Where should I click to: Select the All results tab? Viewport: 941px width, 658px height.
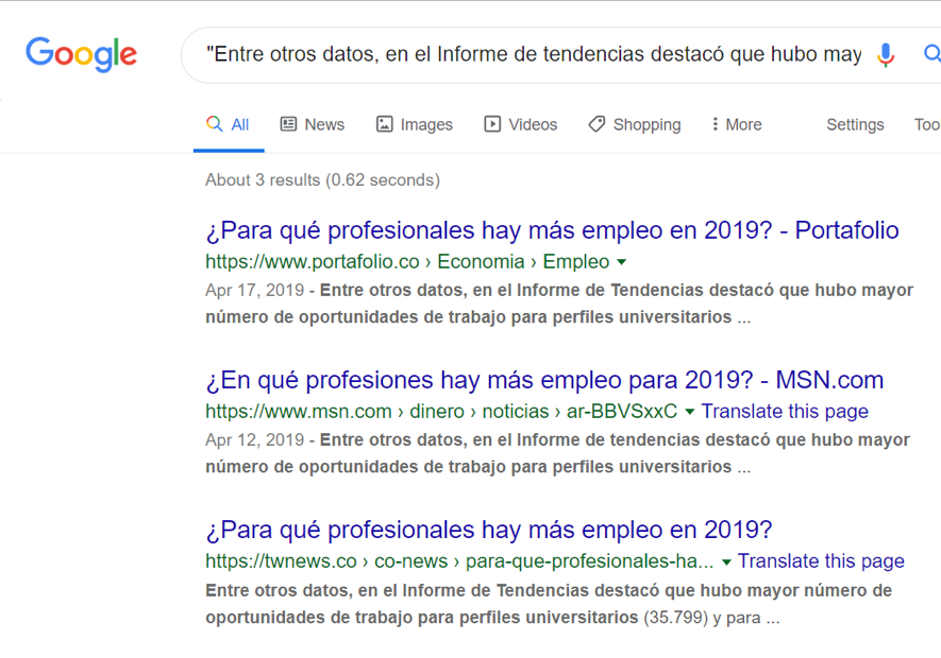229,125
